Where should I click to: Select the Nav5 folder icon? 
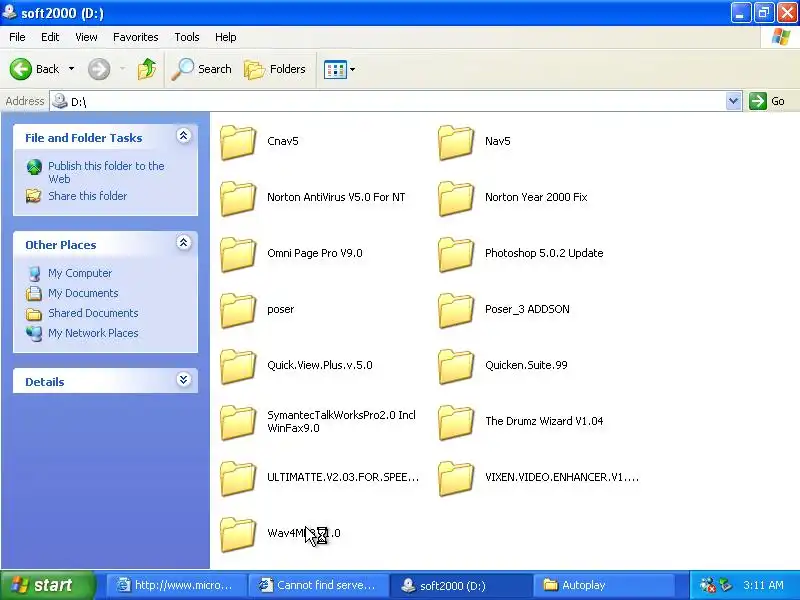(456, 142)
